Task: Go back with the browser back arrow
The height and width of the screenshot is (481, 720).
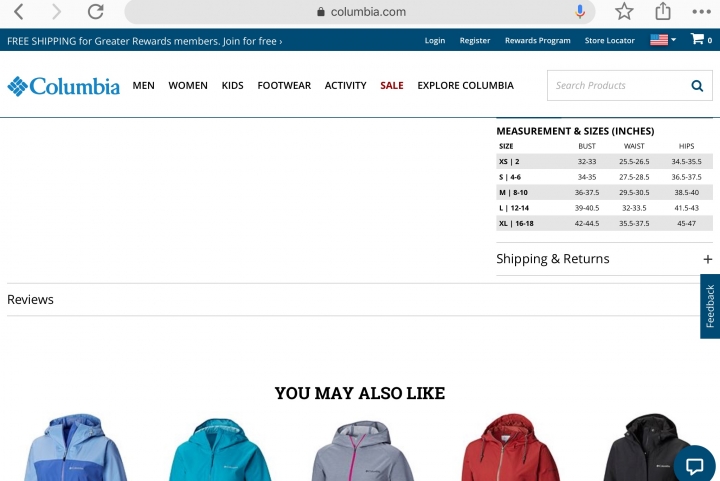Action: tap(19, 11)
